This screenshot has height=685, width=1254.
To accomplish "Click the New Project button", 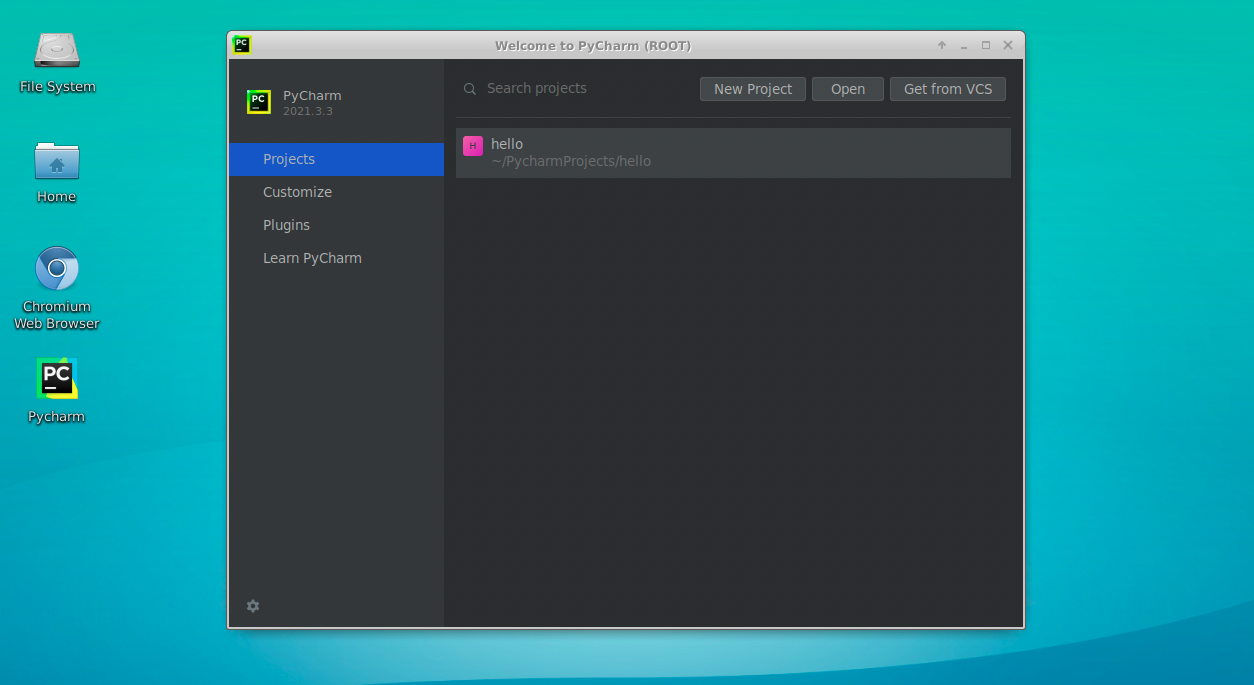I will click(x=753, y=89).
